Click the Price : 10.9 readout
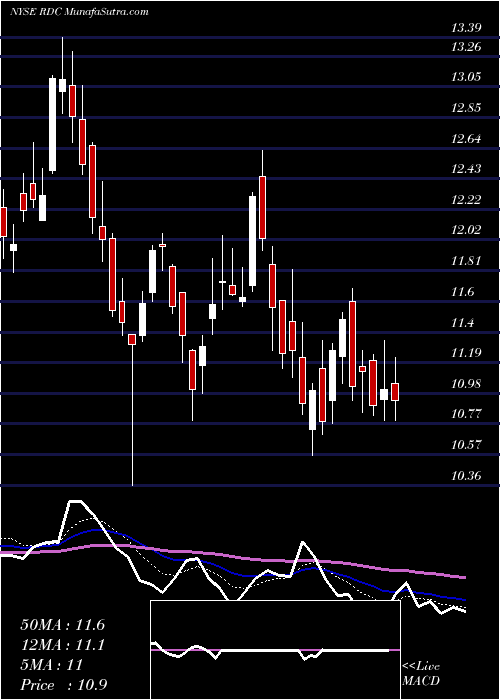This screenshot has width=500, height=700. point(63,685)
